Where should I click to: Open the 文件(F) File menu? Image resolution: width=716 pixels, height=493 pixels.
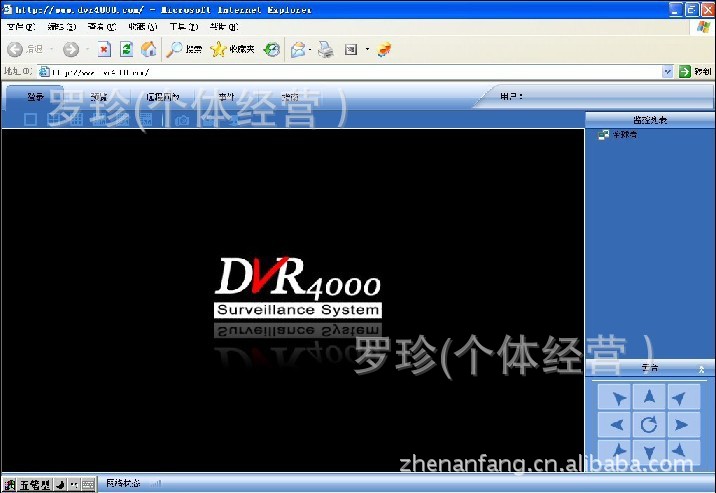click(x=21, y=27)
